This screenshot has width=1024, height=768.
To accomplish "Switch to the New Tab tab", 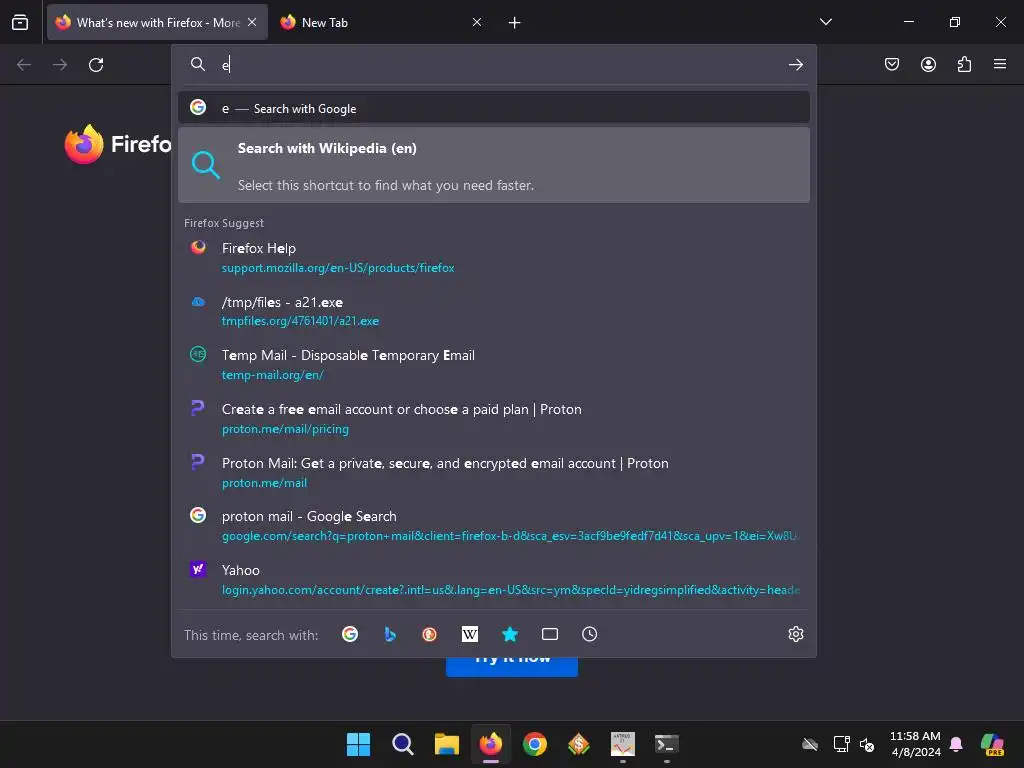I will [x=381, y=22].
